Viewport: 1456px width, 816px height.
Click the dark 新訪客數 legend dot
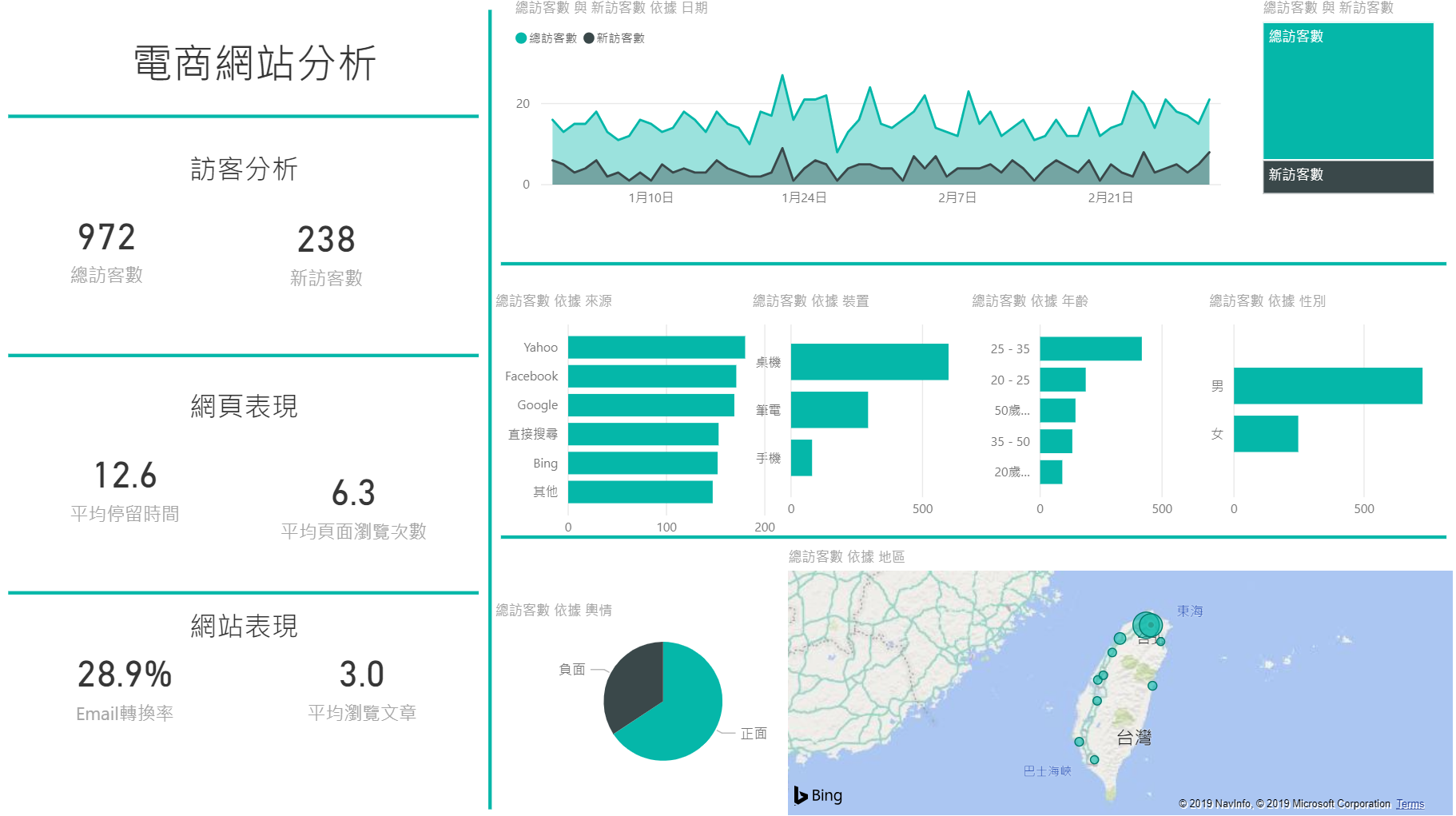589,38
